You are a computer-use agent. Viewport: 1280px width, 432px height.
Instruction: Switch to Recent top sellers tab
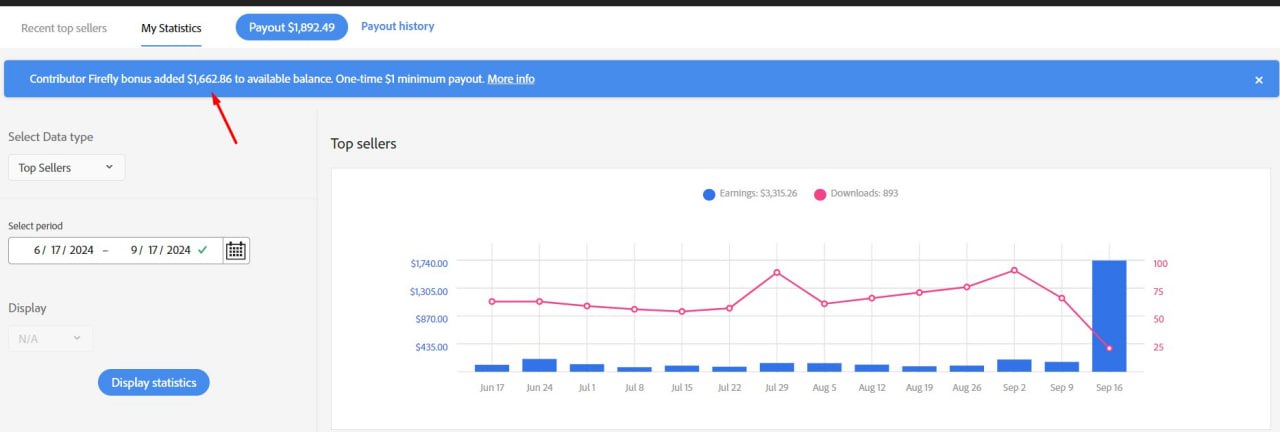64,28
